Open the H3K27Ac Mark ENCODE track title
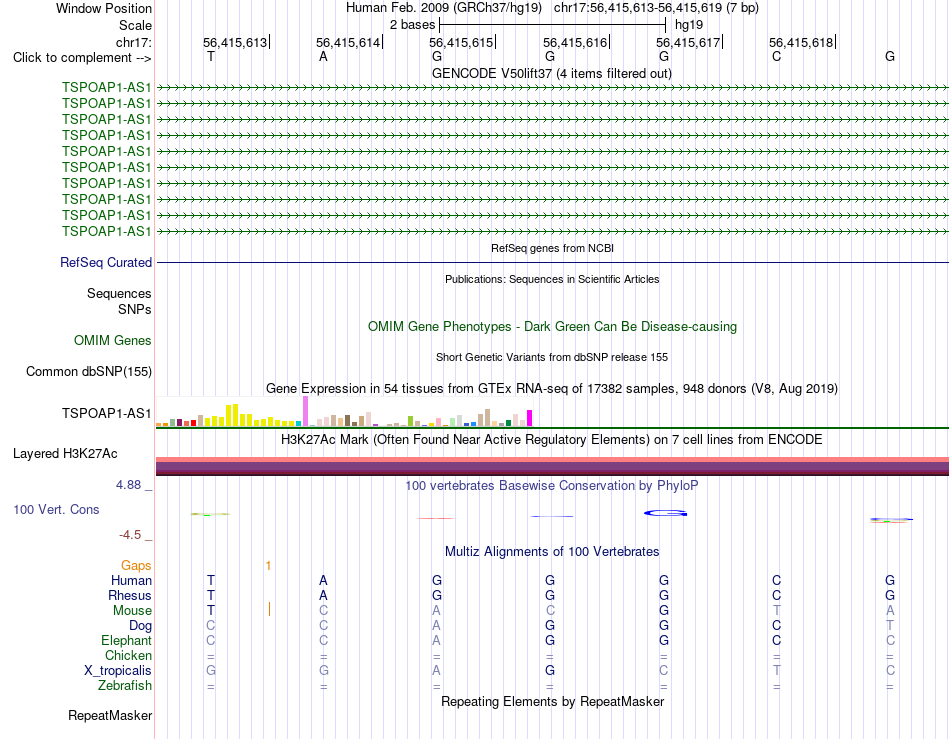The width and height of the screenshot is (950, 739). click(552, 439)
